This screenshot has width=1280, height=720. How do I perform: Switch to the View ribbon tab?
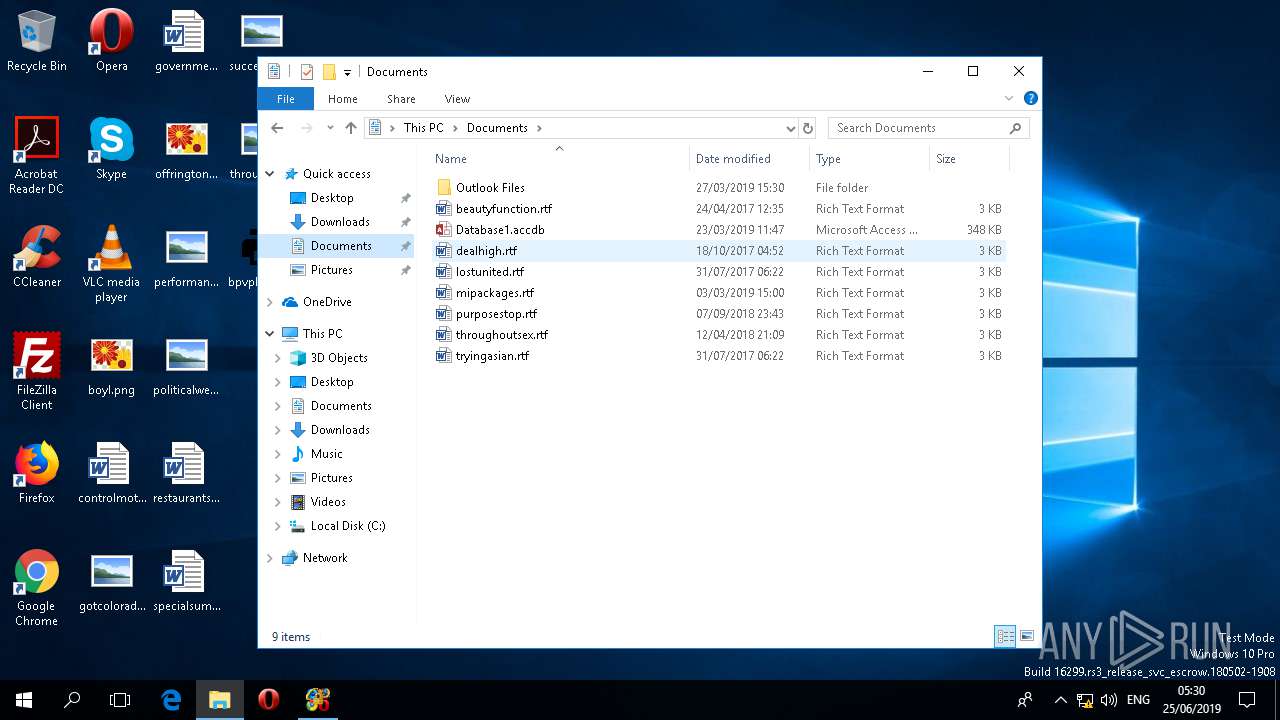[x=457, y=99]
